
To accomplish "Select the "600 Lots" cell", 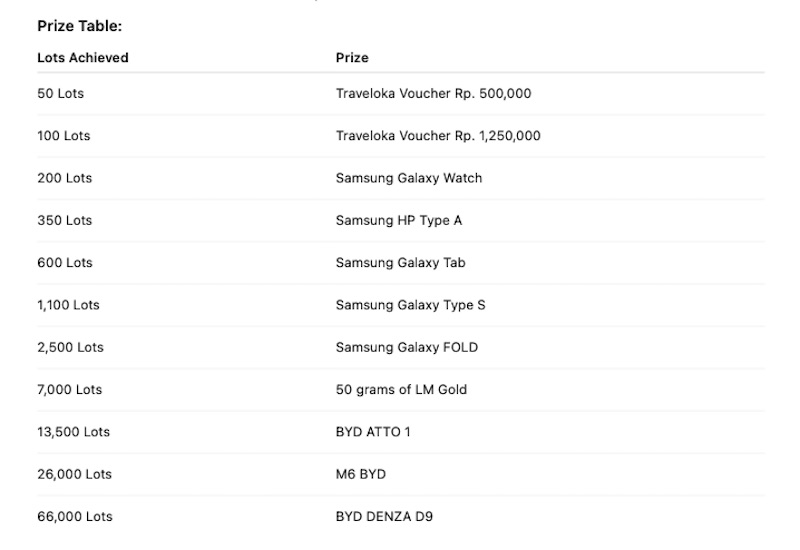I will [x=65, y=263].
